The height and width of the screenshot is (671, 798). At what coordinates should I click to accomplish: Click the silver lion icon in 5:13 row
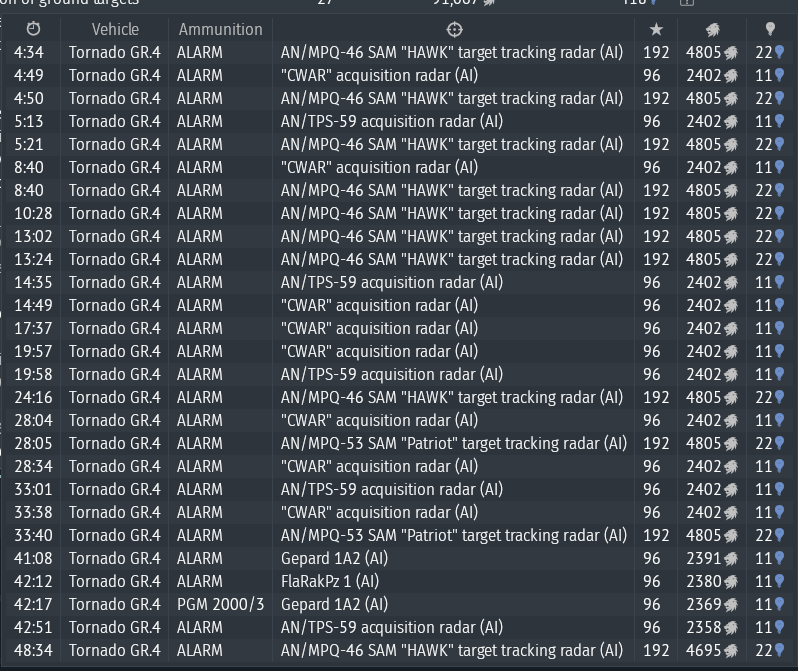coord(731,122)
